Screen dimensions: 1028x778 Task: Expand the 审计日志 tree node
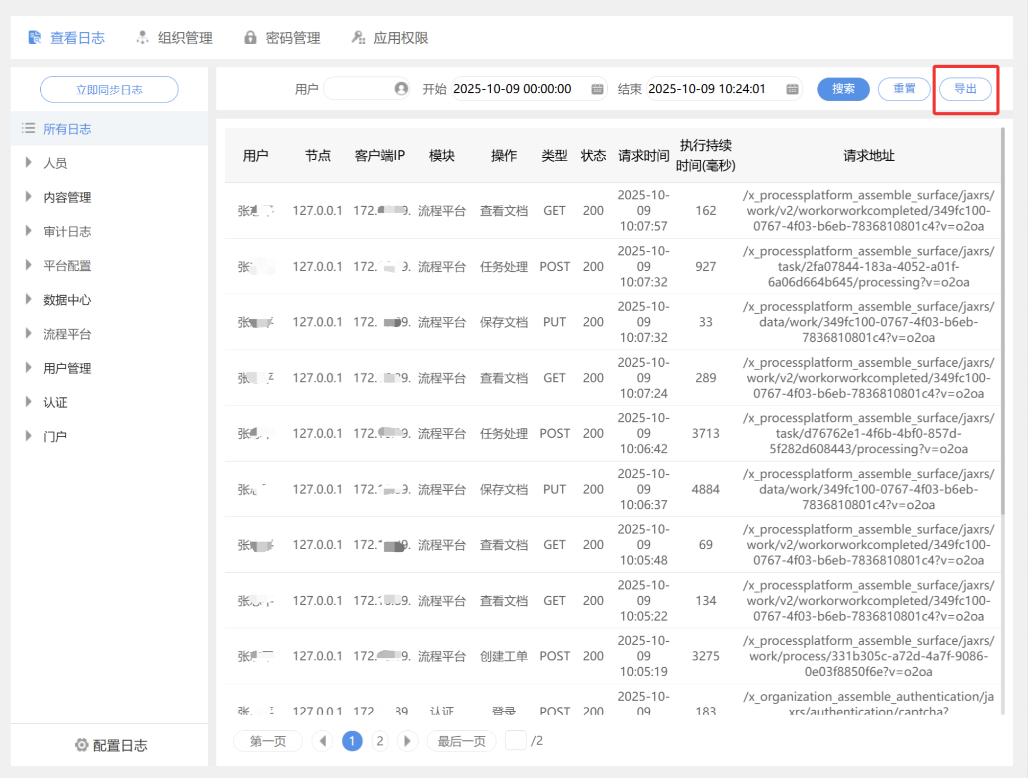pyautogui.click(x=29, y=231)
